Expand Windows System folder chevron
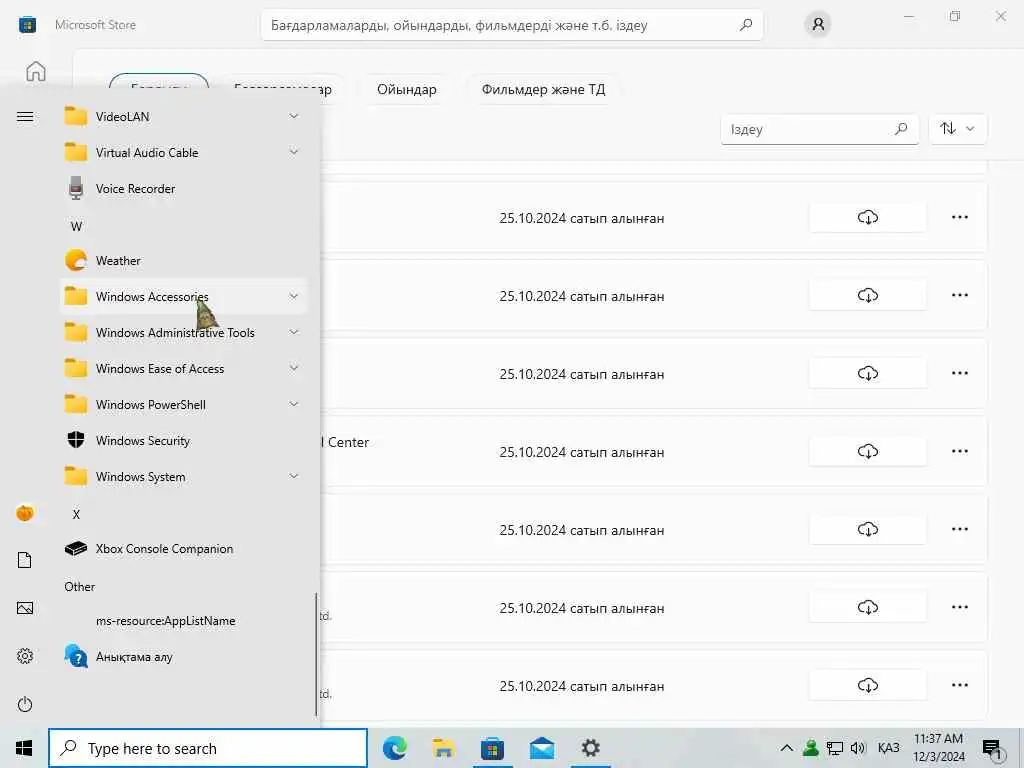 tap(294, 476)
